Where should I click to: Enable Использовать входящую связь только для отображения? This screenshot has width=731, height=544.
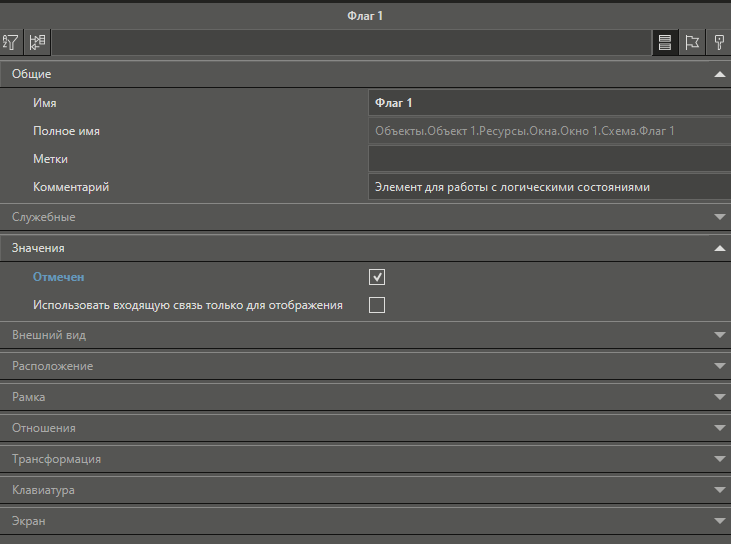click(377, 305)
